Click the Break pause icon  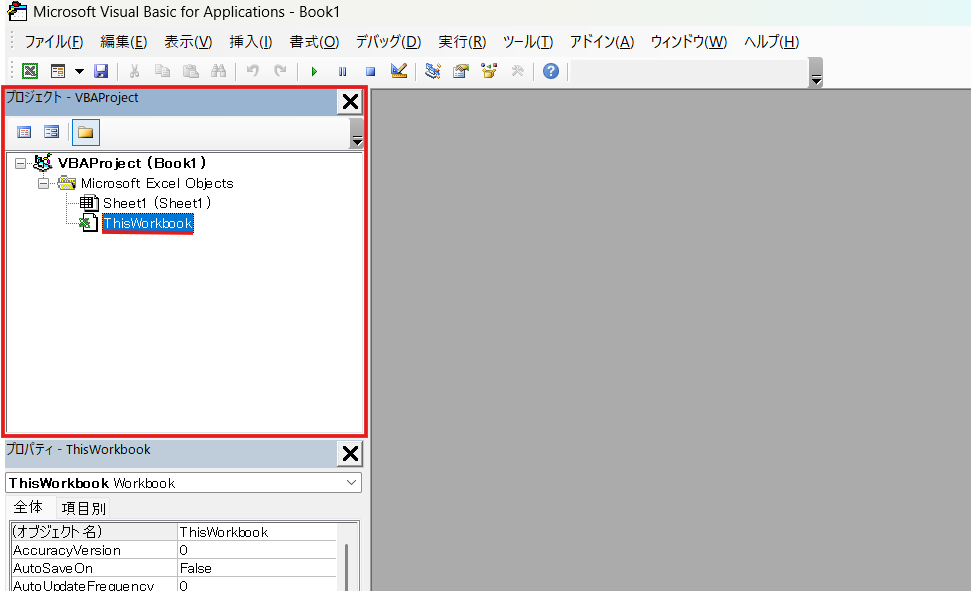[342, 72]
